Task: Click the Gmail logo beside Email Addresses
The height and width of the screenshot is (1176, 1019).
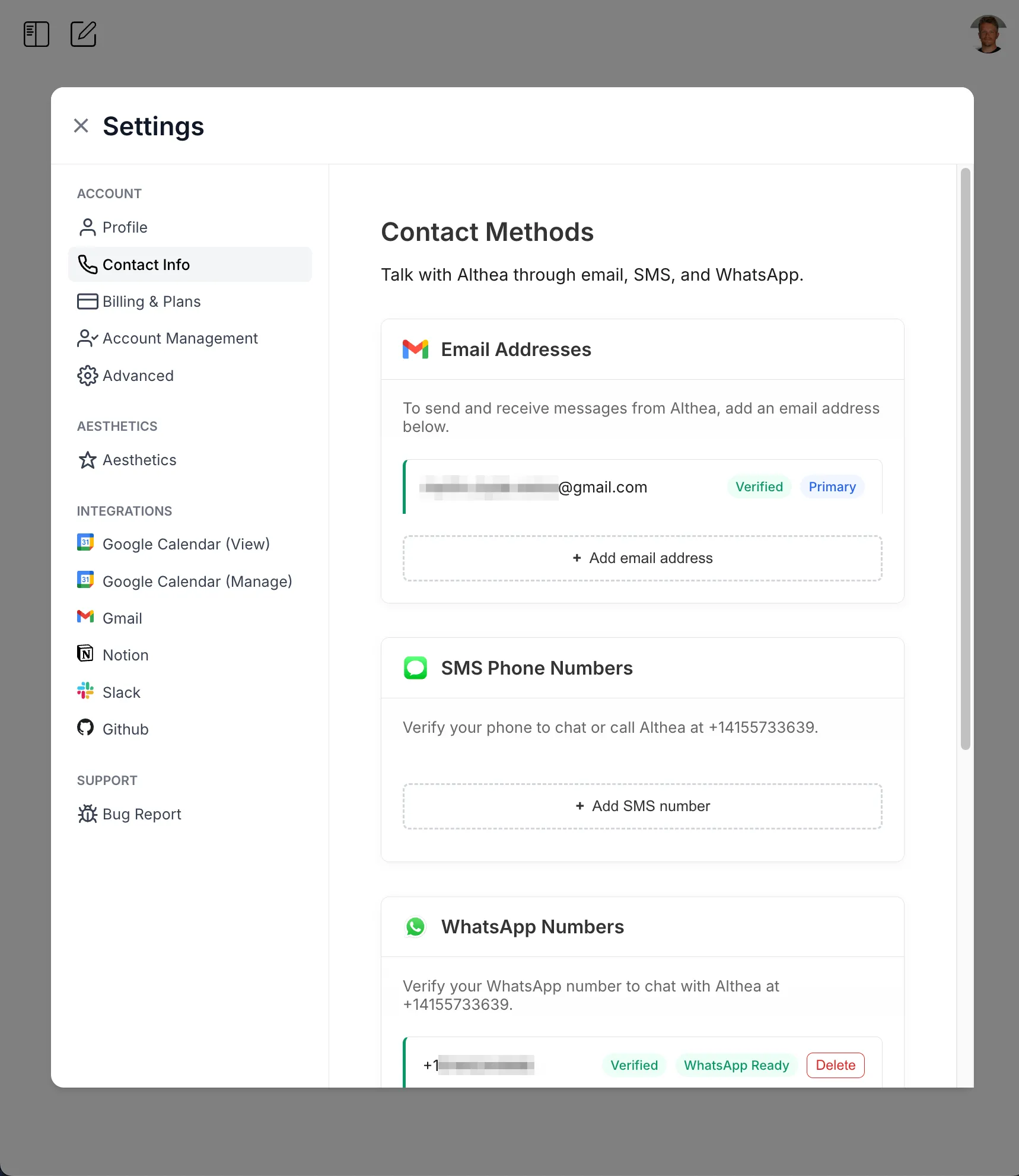Action: click(x=416, y=349)
